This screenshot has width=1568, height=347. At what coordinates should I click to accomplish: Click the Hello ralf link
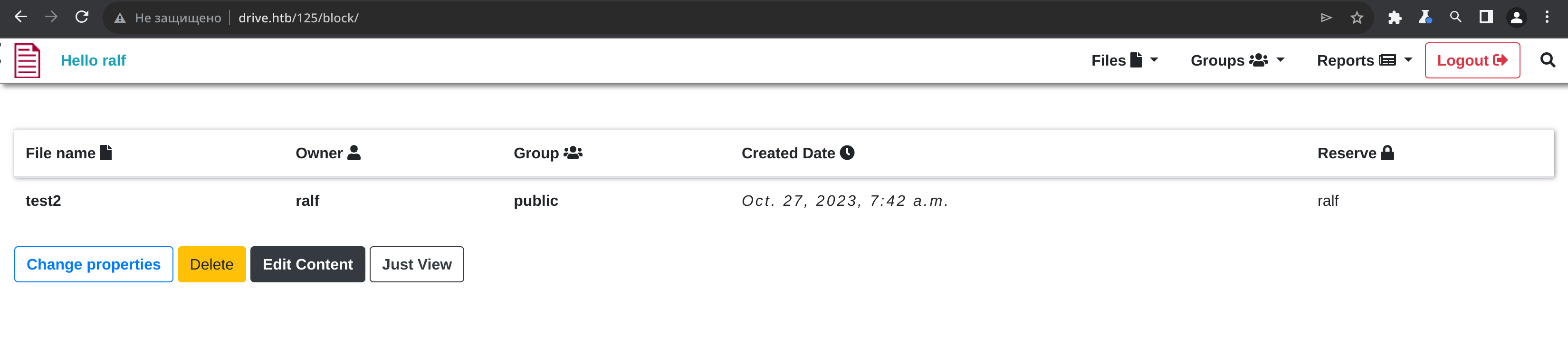[93, 60]
